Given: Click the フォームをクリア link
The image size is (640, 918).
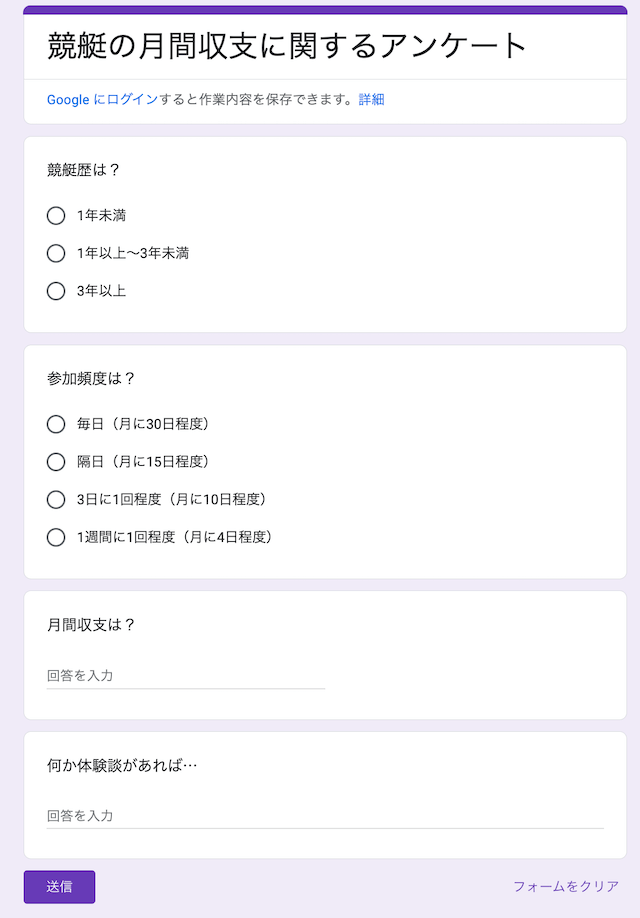Looking at the screenshot, I should point(565,886).
